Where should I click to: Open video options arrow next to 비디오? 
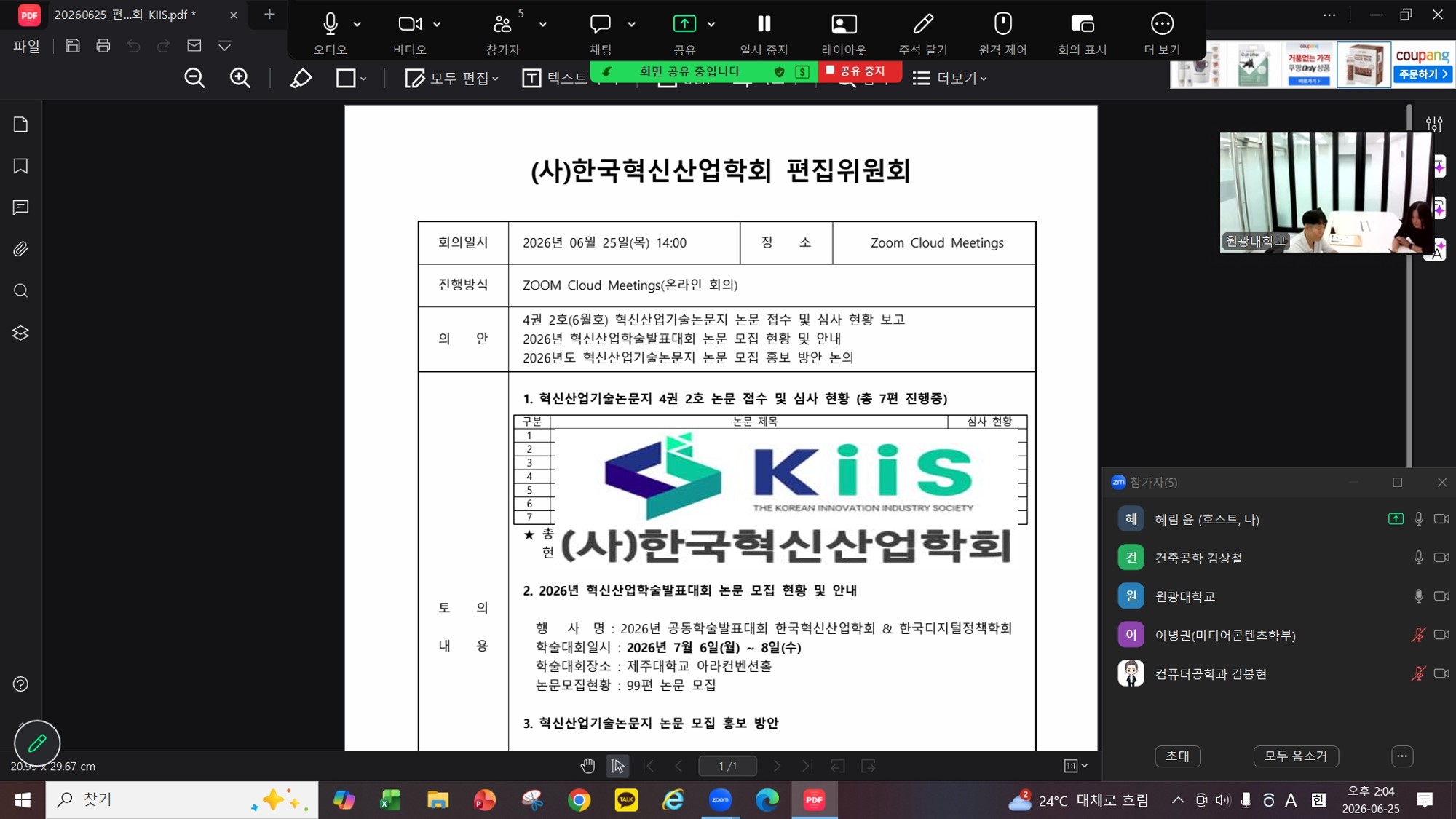click(437, 24)
